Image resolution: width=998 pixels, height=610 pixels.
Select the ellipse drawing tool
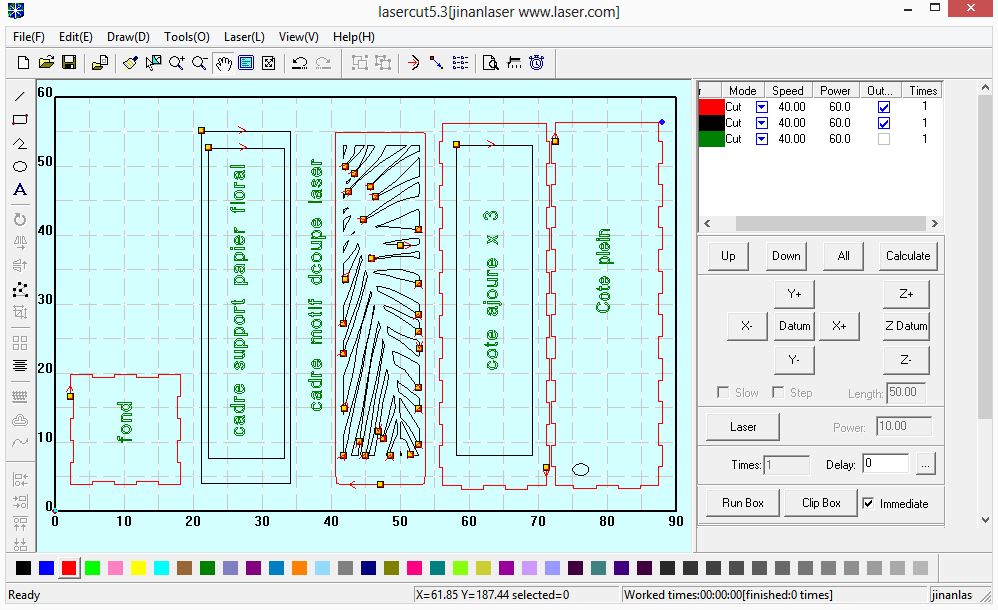pyautogui.click(x=20, y=166)
